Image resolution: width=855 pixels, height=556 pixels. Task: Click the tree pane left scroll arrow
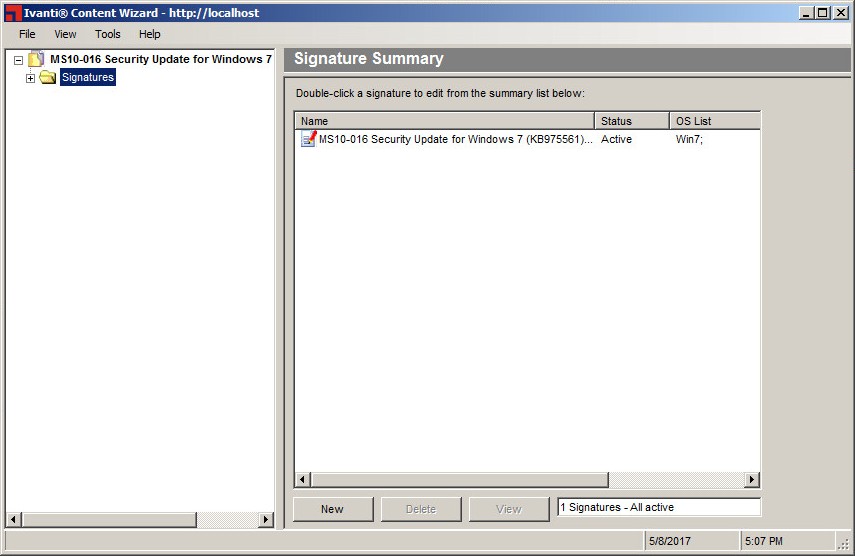14,519
